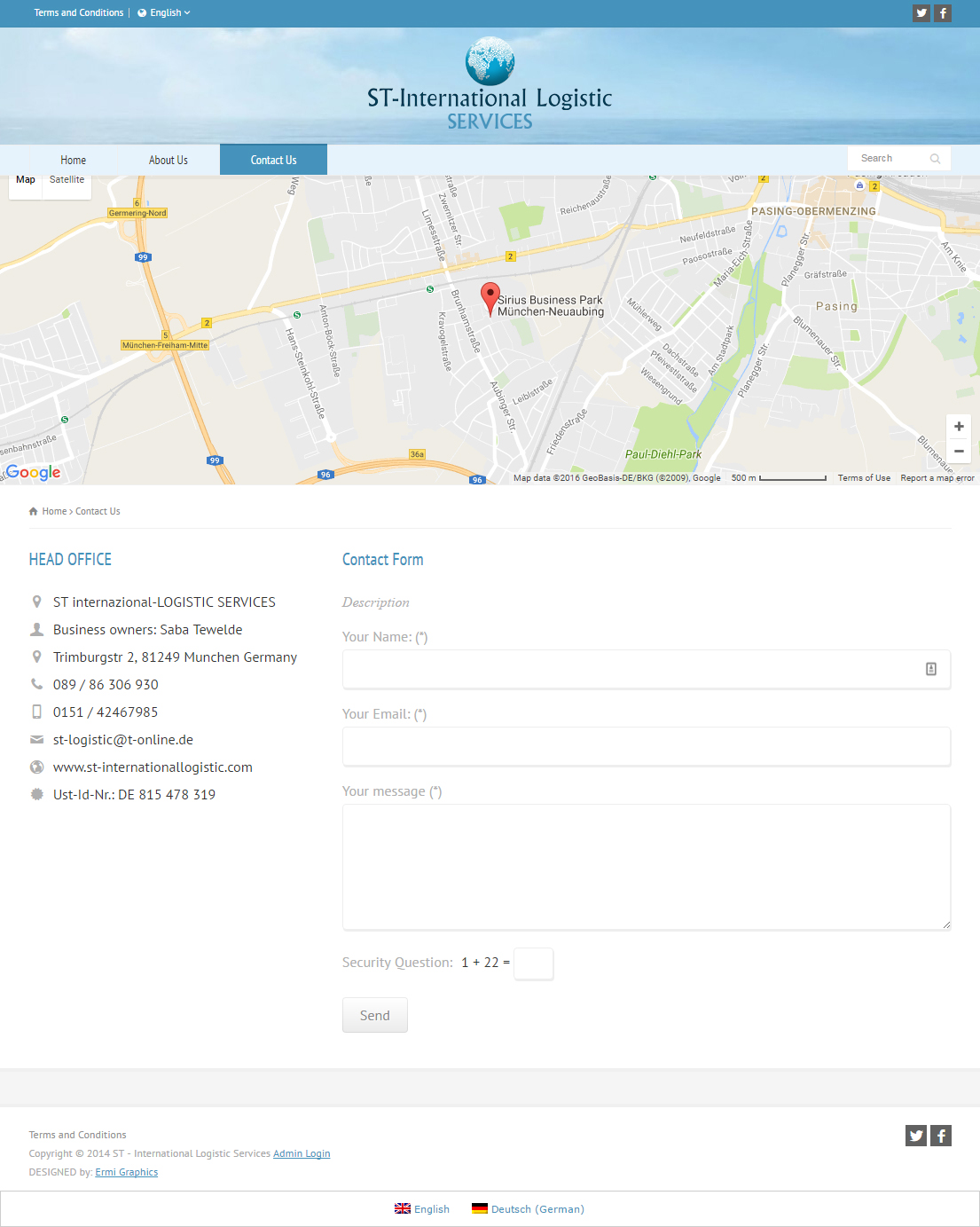Click the Ust-Id-Nr.: DE 815 478 319 text
The width and height of the screenshot is (980, 1227).
point(134,794)
